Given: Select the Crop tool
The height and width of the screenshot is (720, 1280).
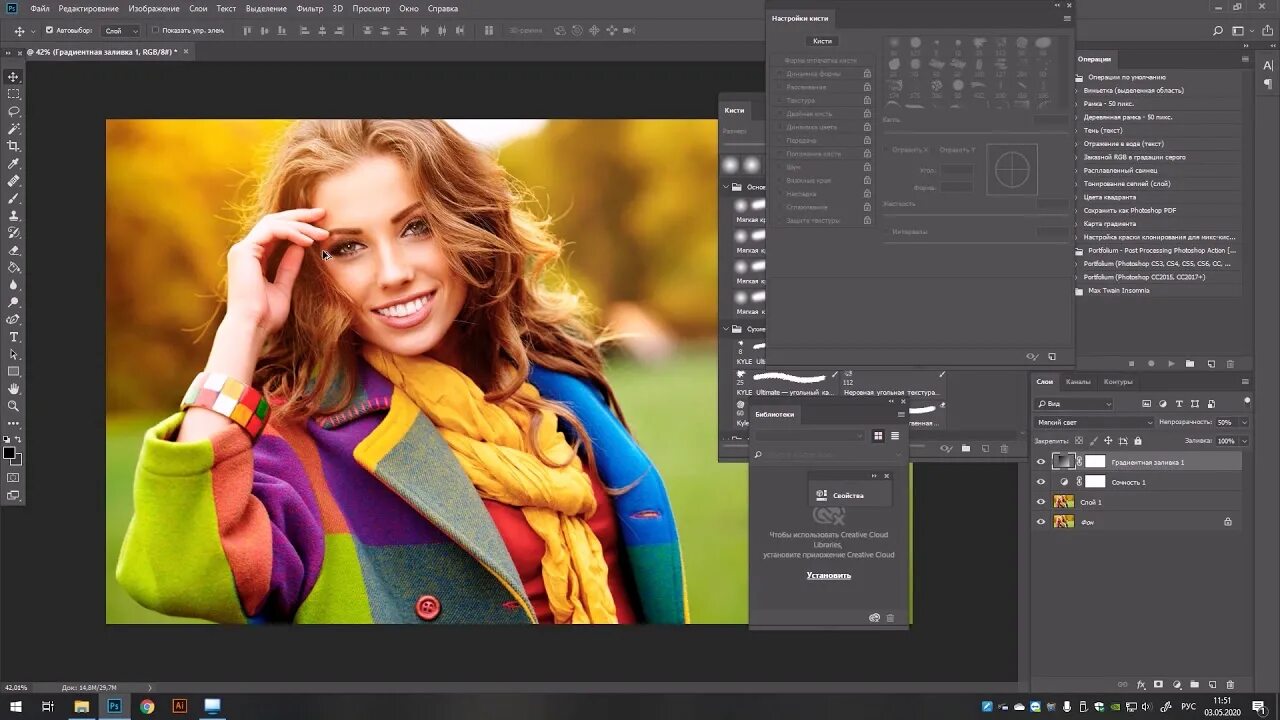Looking at the screenshot, I should [x=14, y=146].
